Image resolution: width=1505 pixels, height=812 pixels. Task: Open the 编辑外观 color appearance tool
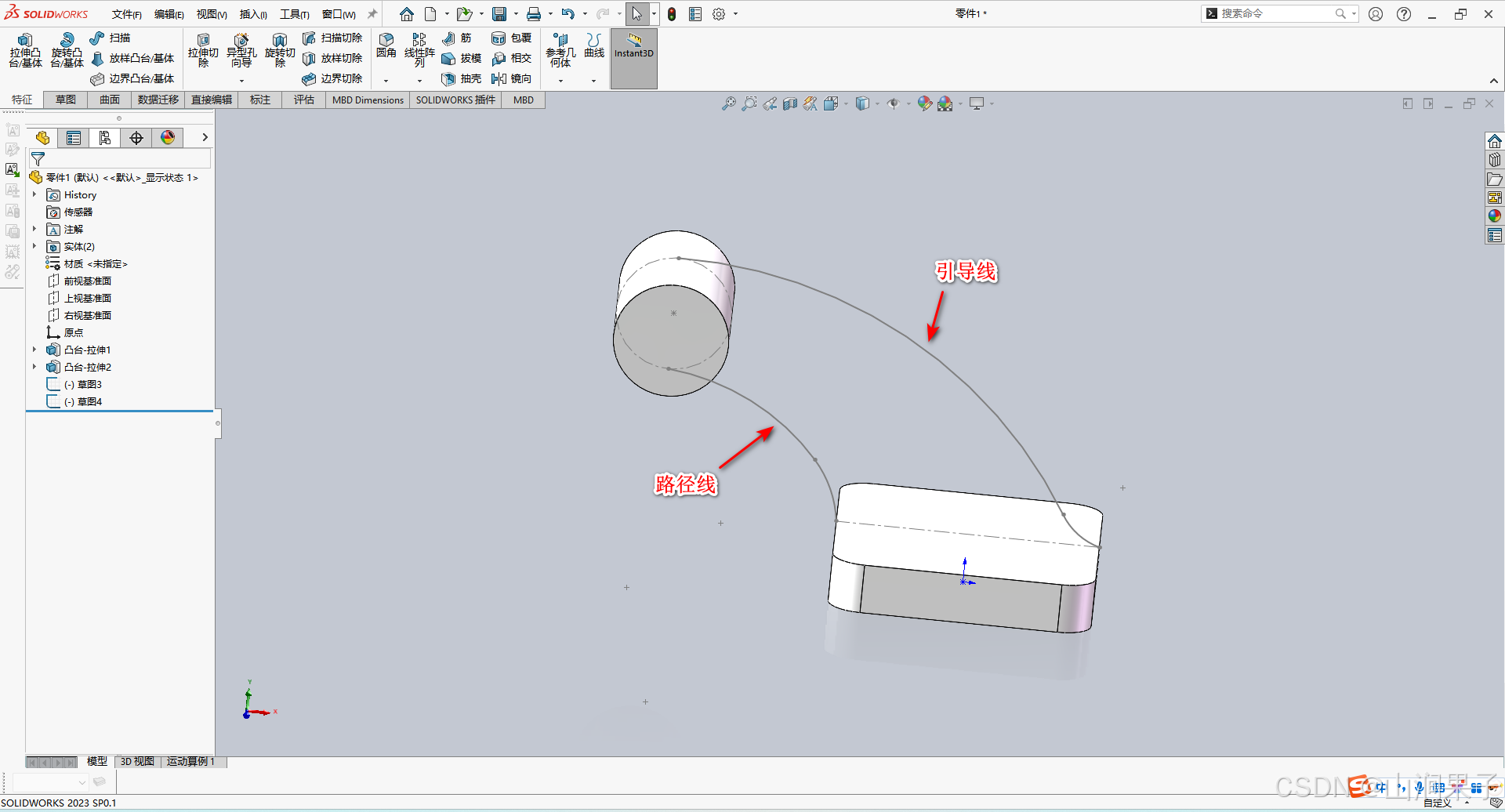tap(925, 103)
